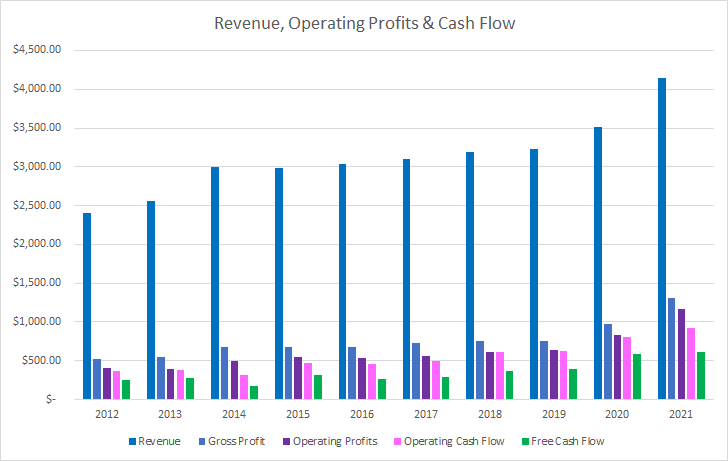Select the chart title text

tap(364, 23)
